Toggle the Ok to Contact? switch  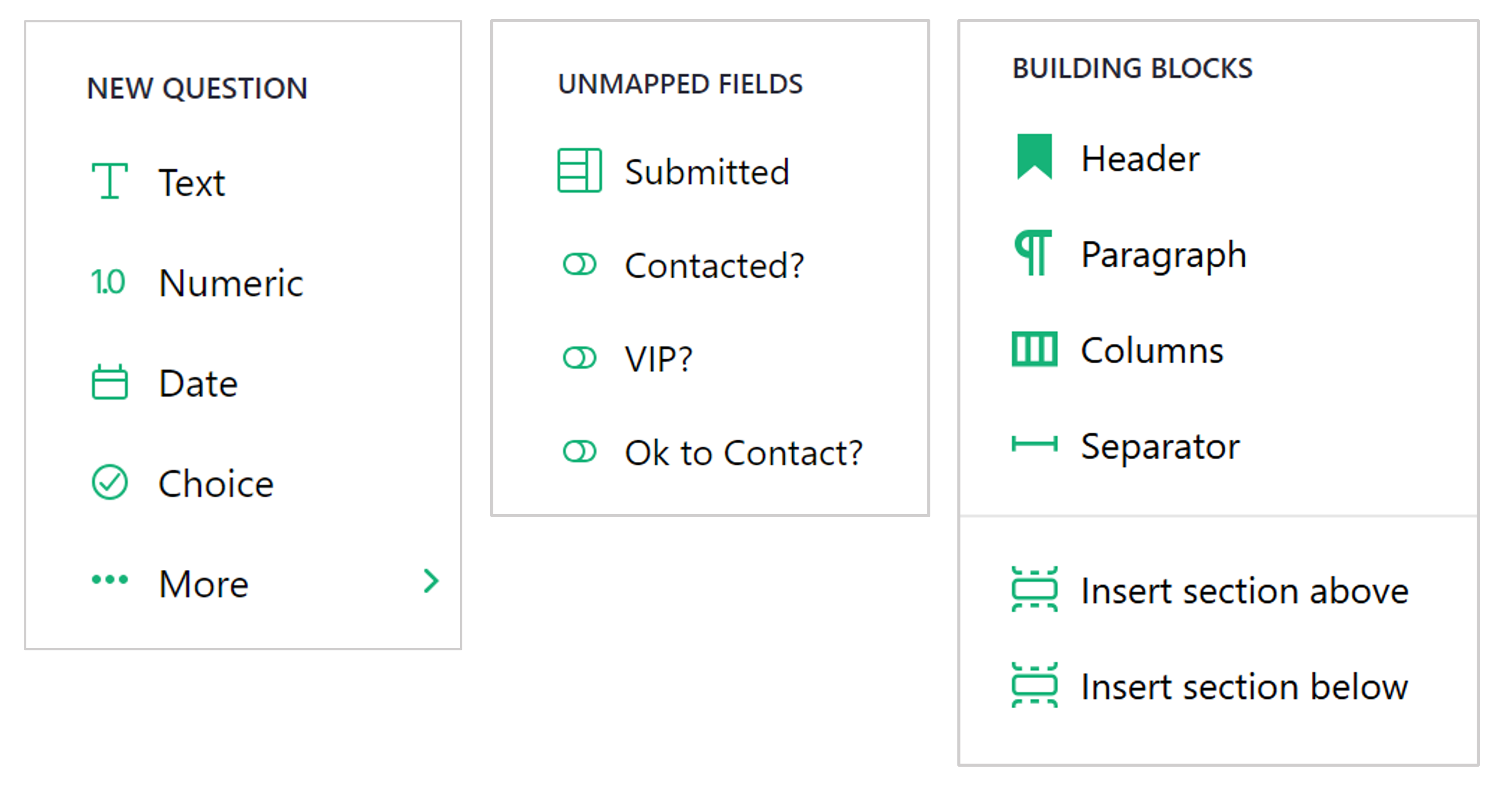click(580, 451)
